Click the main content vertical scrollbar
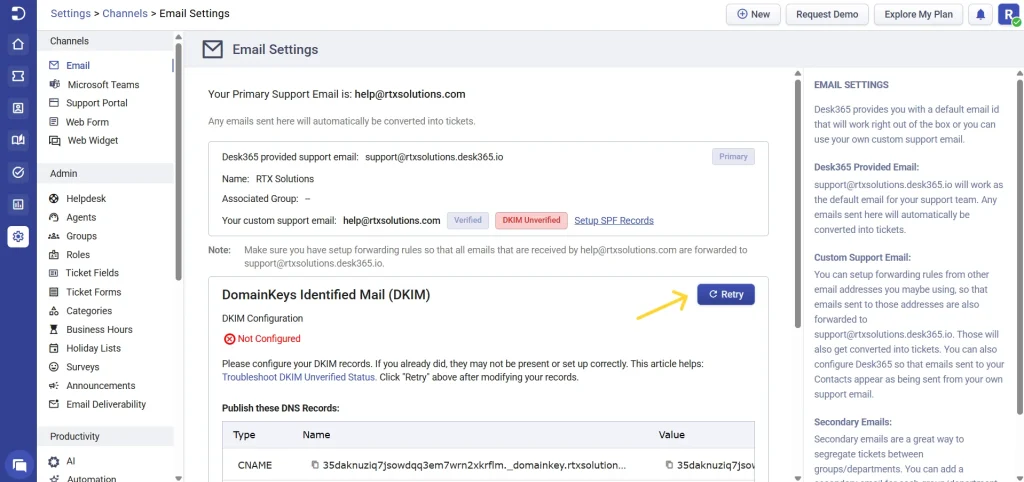 pos(797,202)
